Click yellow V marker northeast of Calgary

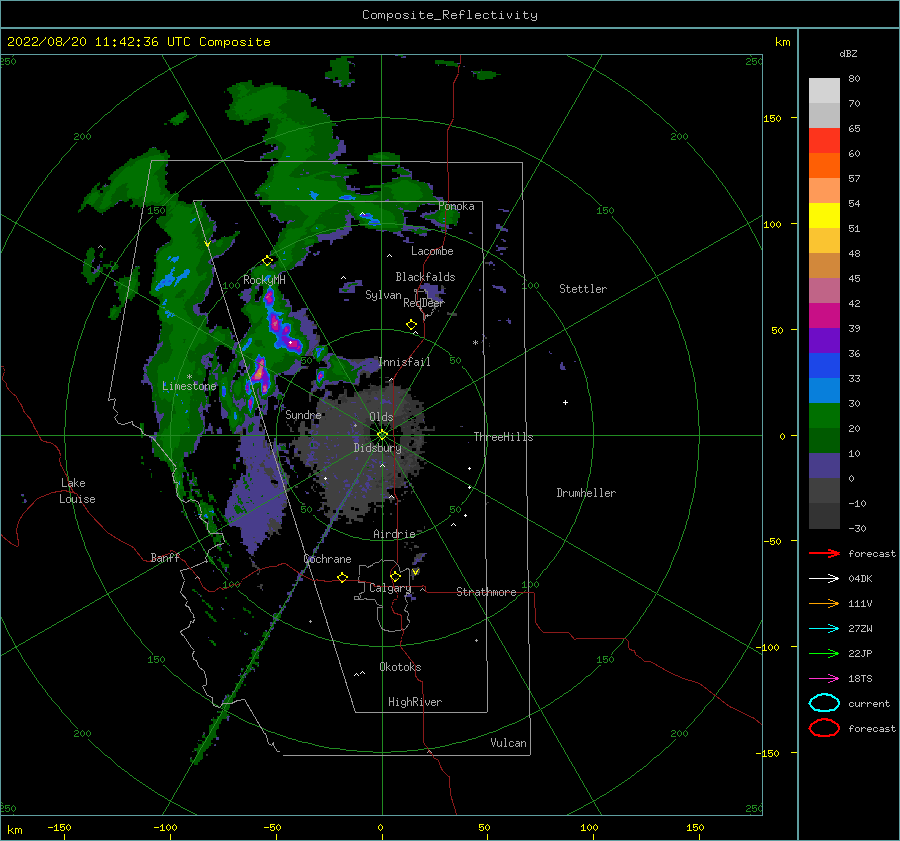click(416, 572)
